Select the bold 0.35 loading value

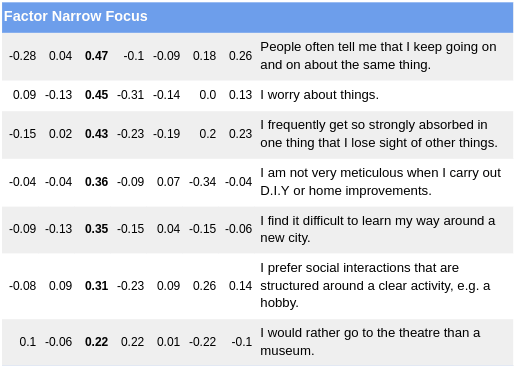pos(96,229)
